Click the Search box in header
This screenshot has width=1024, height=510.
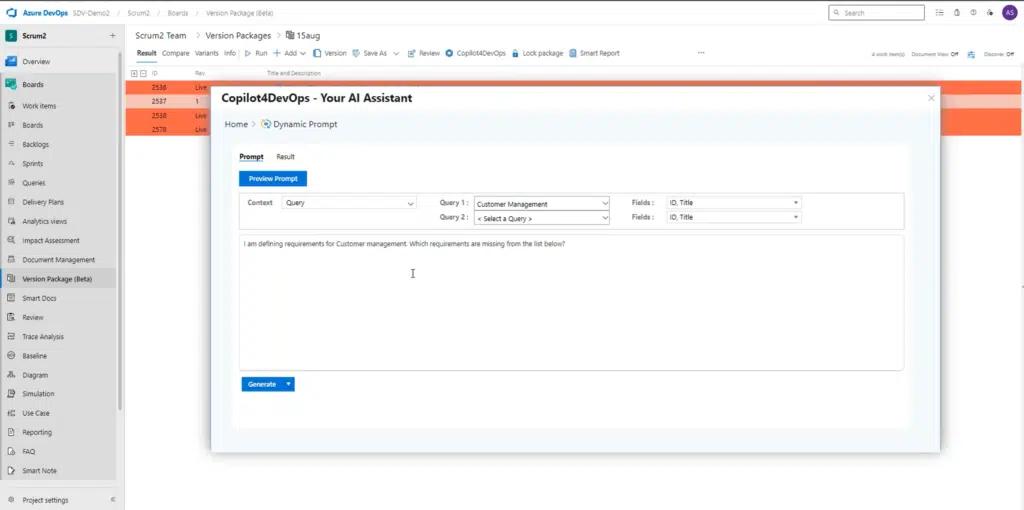click(x=876, y=12)
